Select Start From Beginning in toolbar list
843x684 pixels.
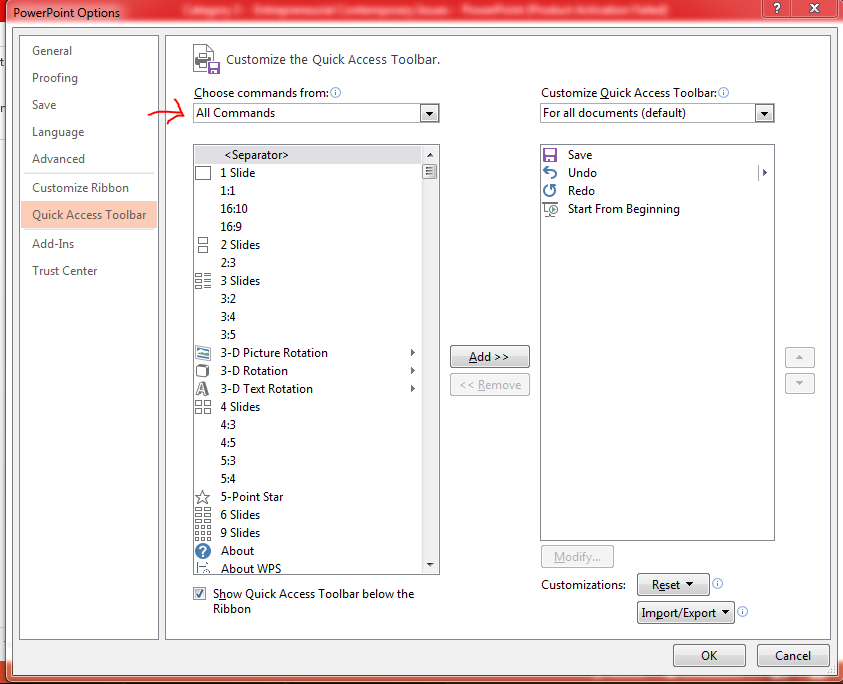pyautogui.click(x=657, y=209)
